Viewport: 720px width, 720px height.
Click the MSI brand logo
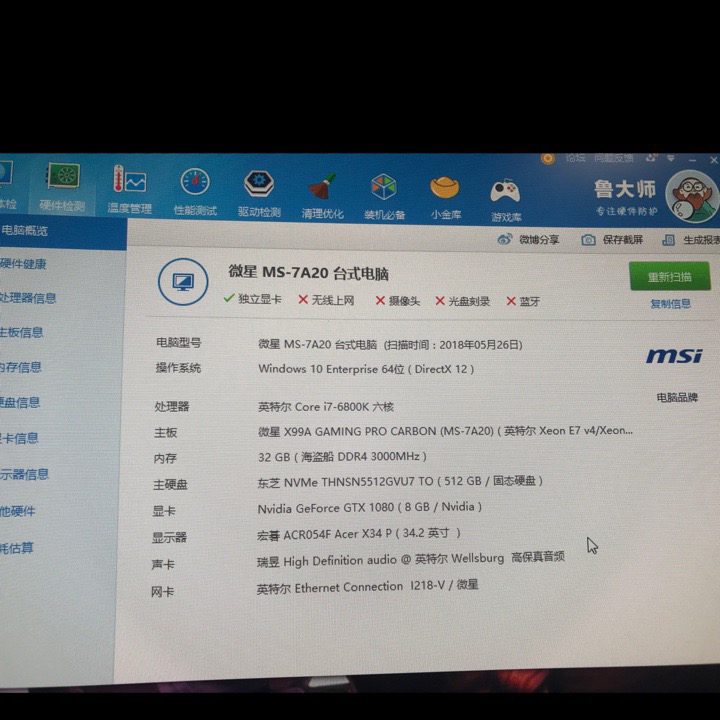point(674,355)
